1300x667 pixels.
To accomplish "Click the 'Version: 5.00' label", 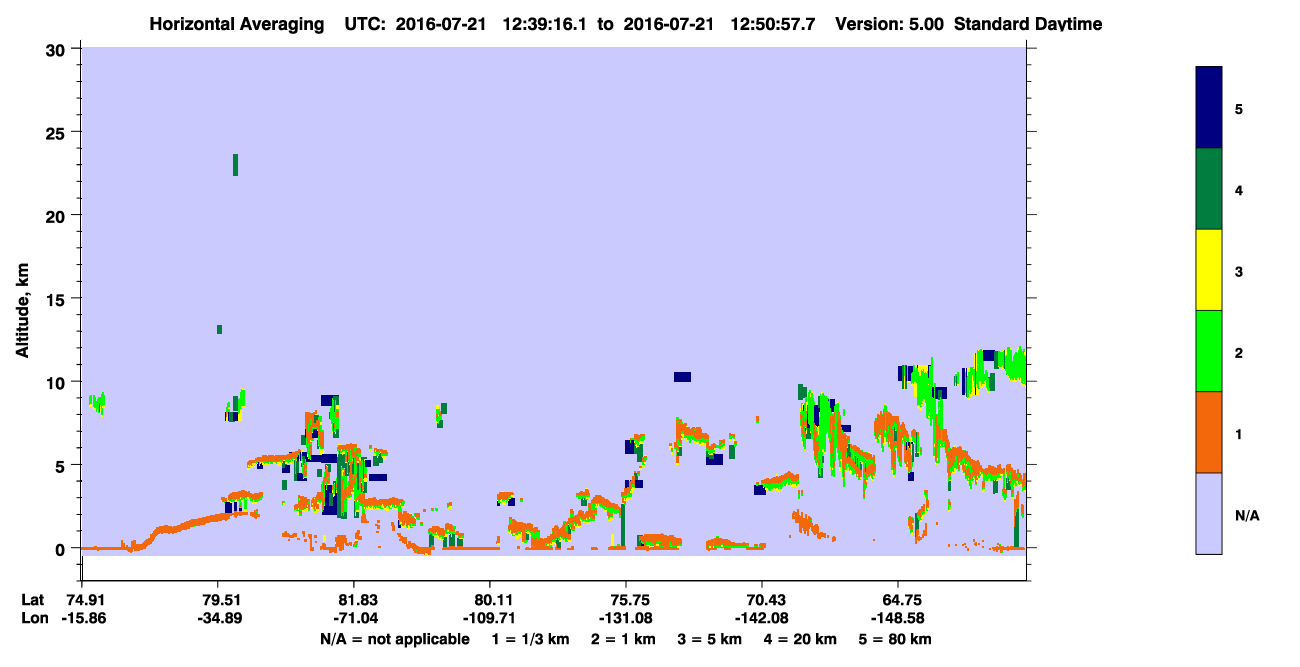I will (889, 23).
